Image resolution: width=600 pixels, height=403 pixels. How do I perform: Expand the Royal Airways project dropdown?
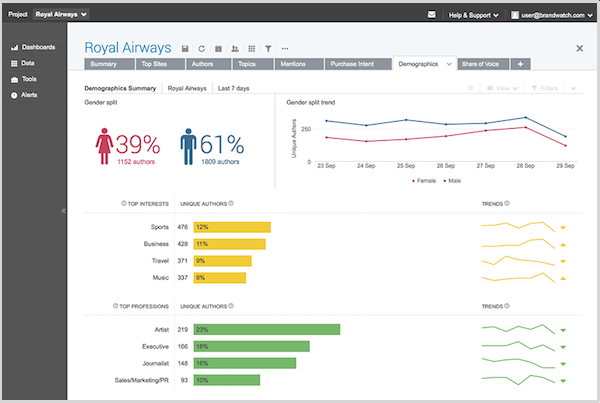(61, 15)
